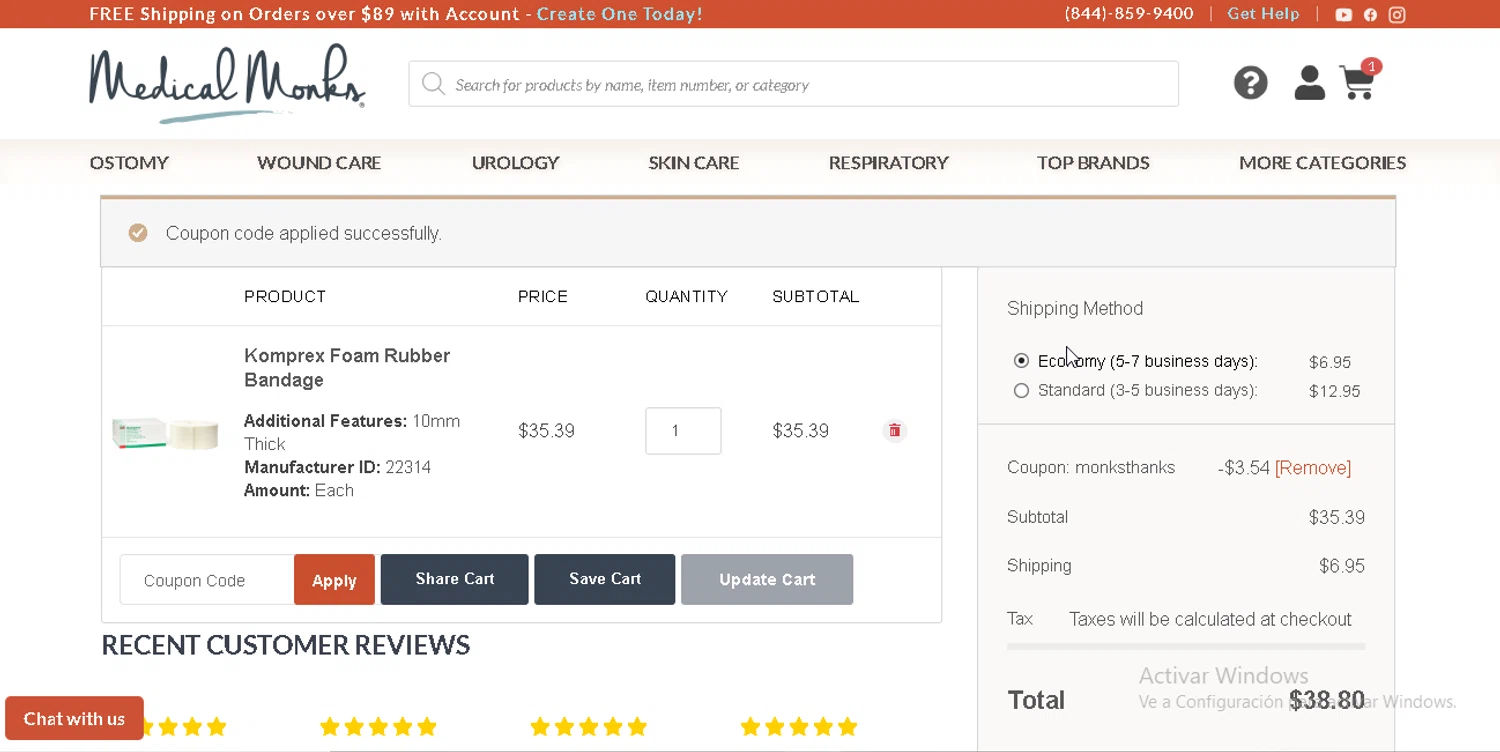
Task: Click the Medical Monks logo
Action: coord(227,84)
